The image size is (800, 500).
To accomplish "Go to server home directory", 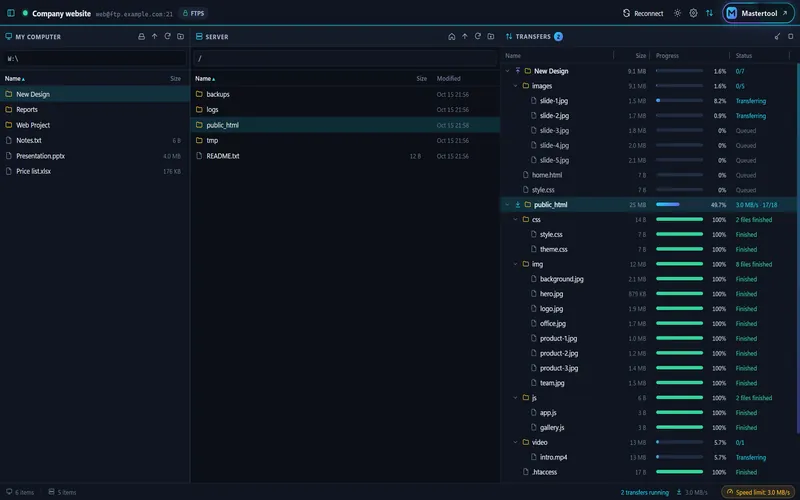I will pyautogui.click(x=452, y=37).
